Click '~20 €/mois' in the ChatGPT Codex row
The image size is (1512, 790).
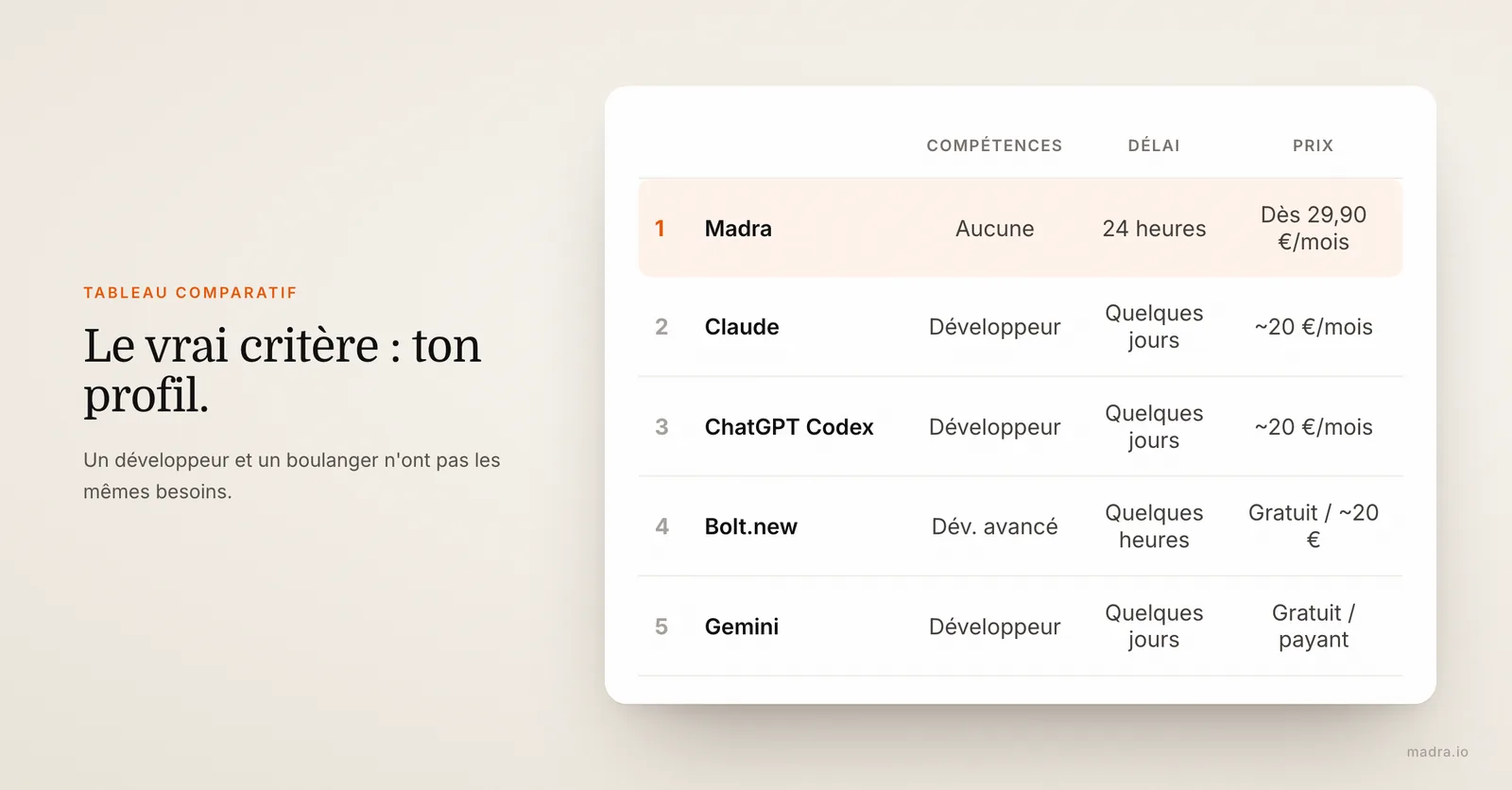(x=1314, y=427)
